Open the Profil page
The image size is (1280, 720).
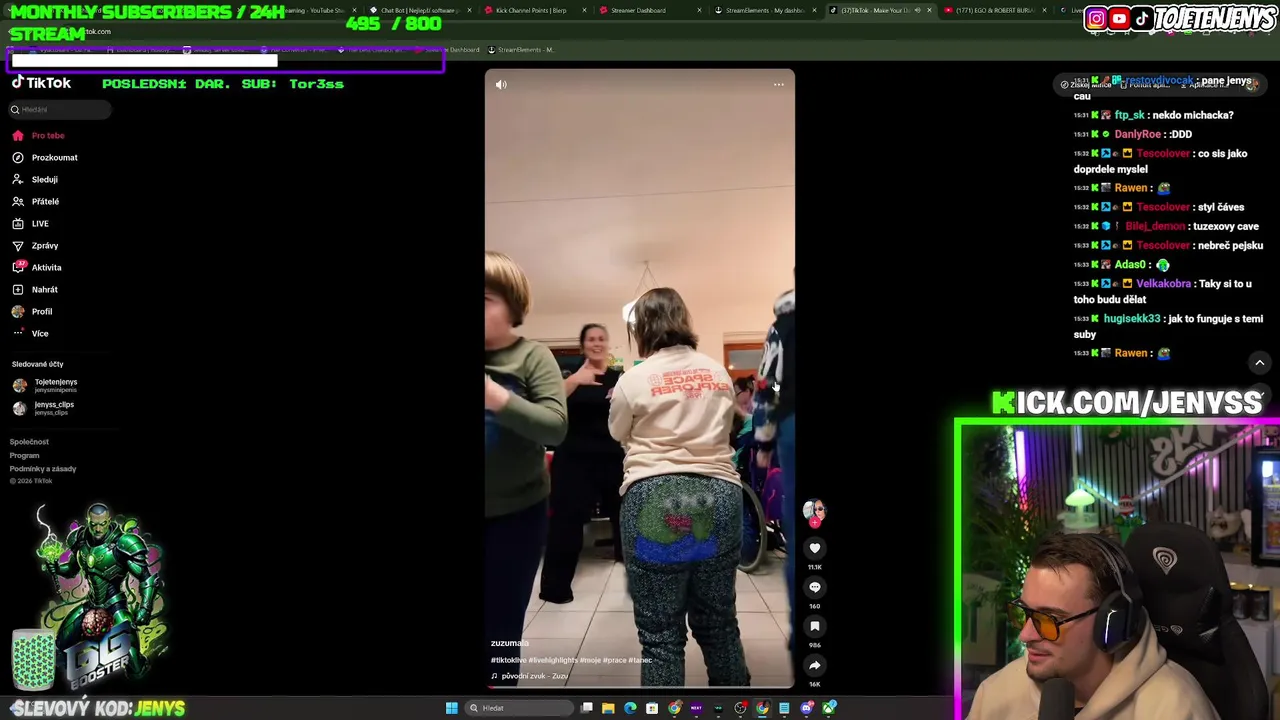32,311
